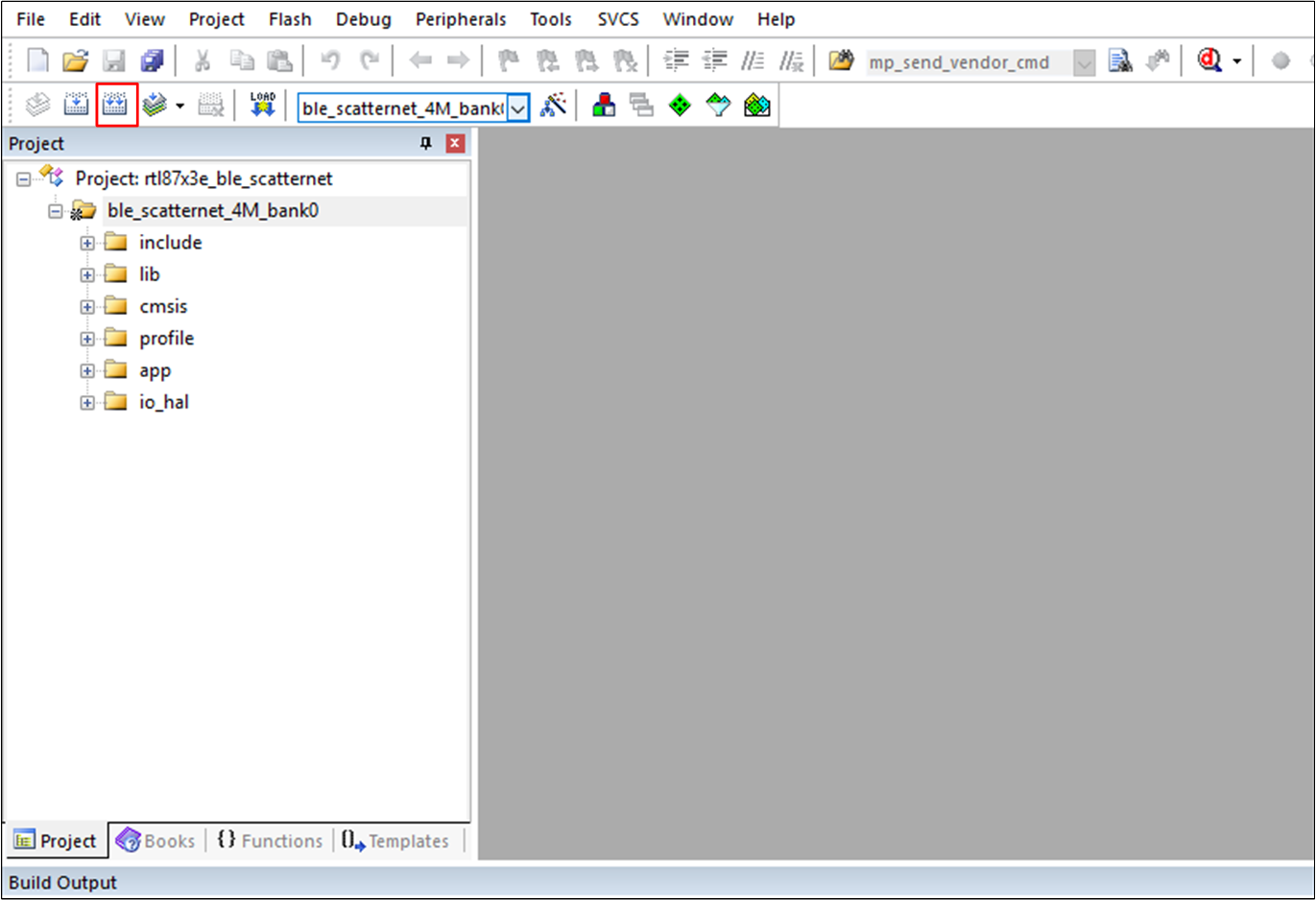Click the mp_send_vendor_cmd search field
This screenshot has width=1316, height=900.
[968, 62]
